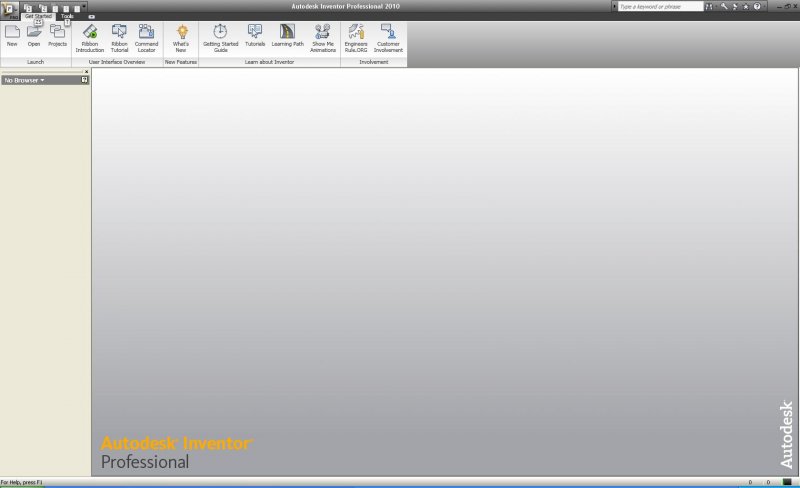Image resolution: width=800 pixels, height=488 pixels.
Task: Play the Ribbon Introduction
Action: pyautogui.click(x=90, y=38)
